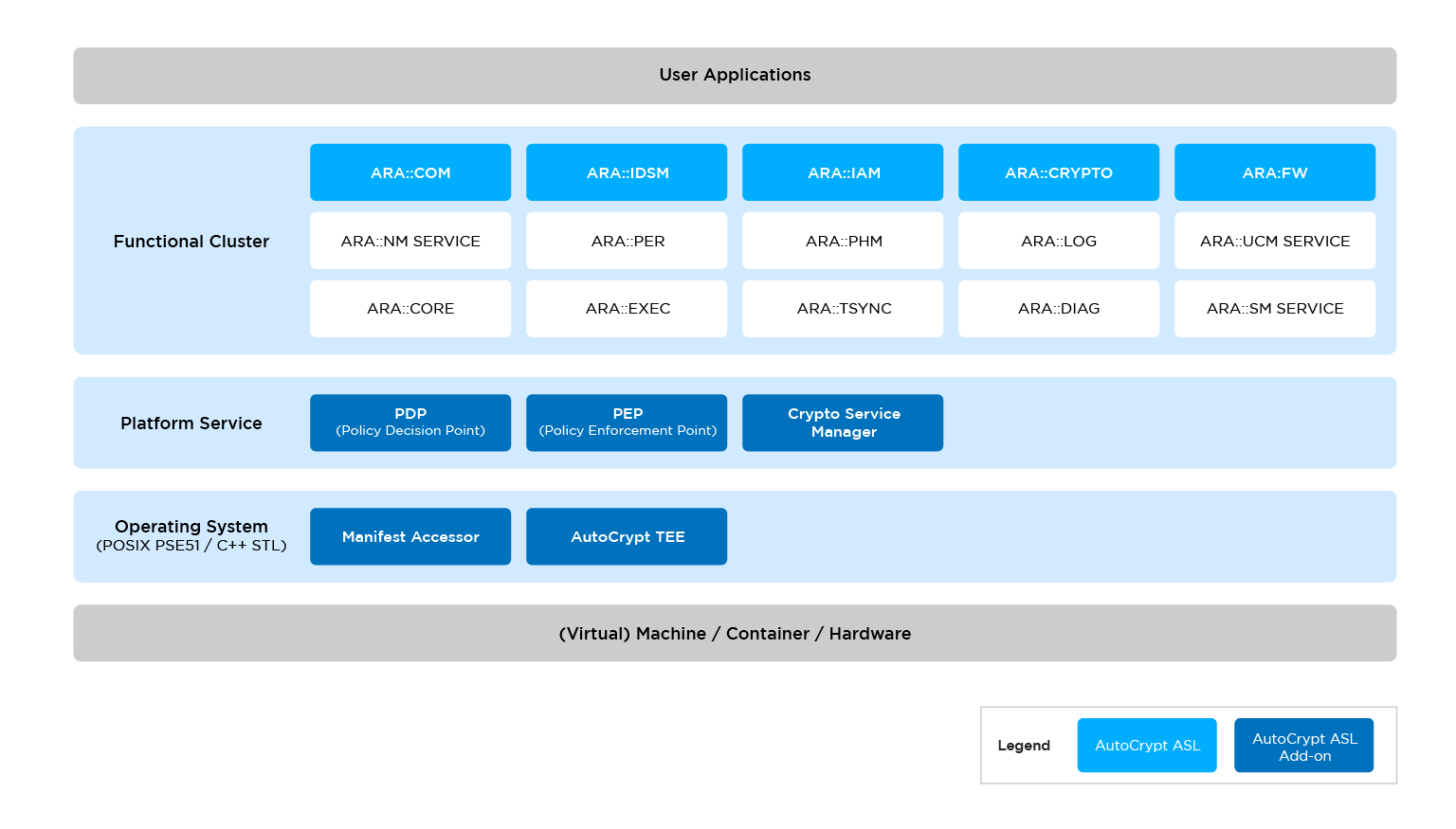The width and height of the screenshot is (1456, 829).
Task: Click the Virtual Machine / Container / Hardware bar
Action: point(735,633)
